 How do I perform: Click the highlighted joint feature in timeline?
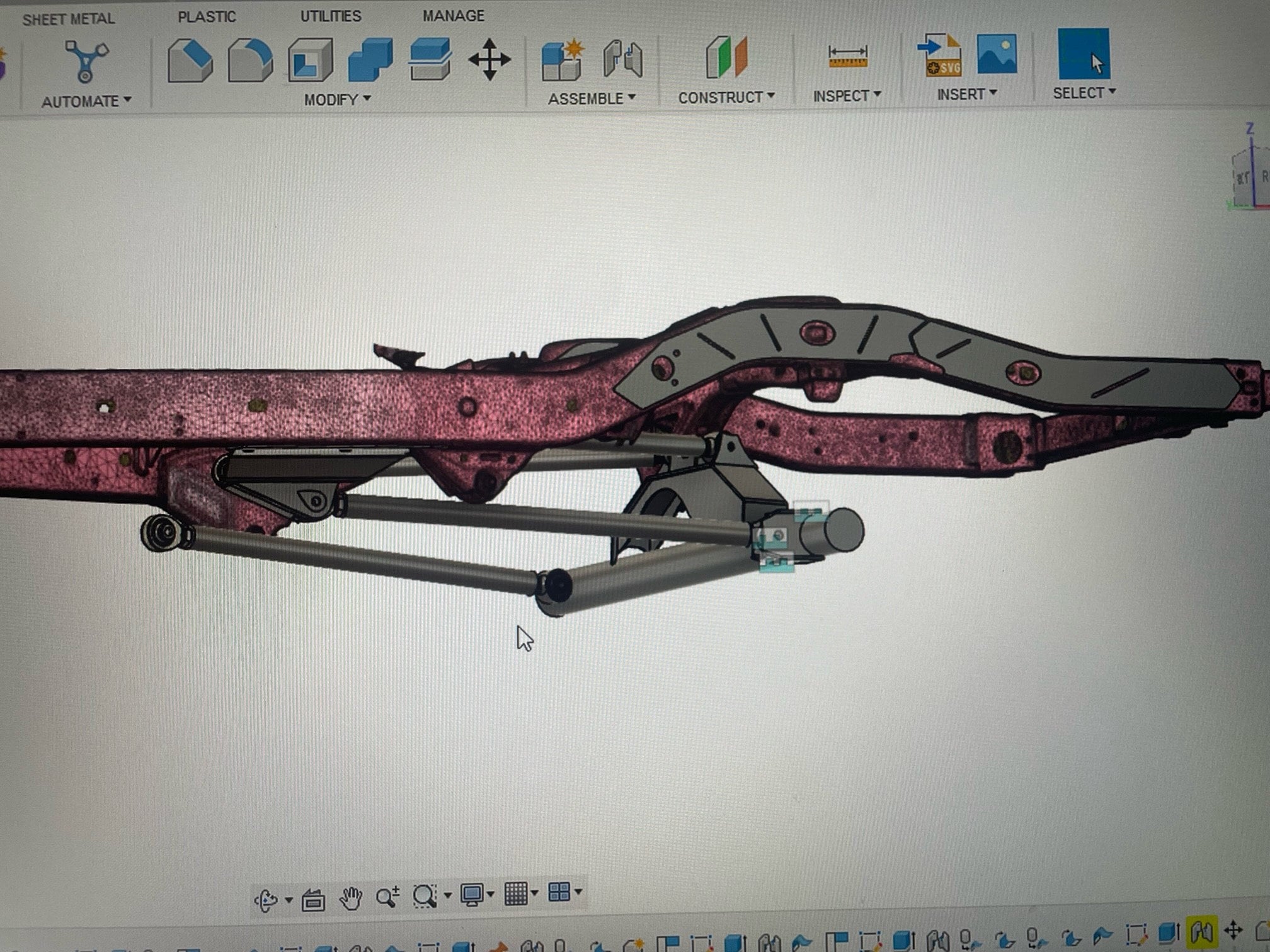(1202, 931)
